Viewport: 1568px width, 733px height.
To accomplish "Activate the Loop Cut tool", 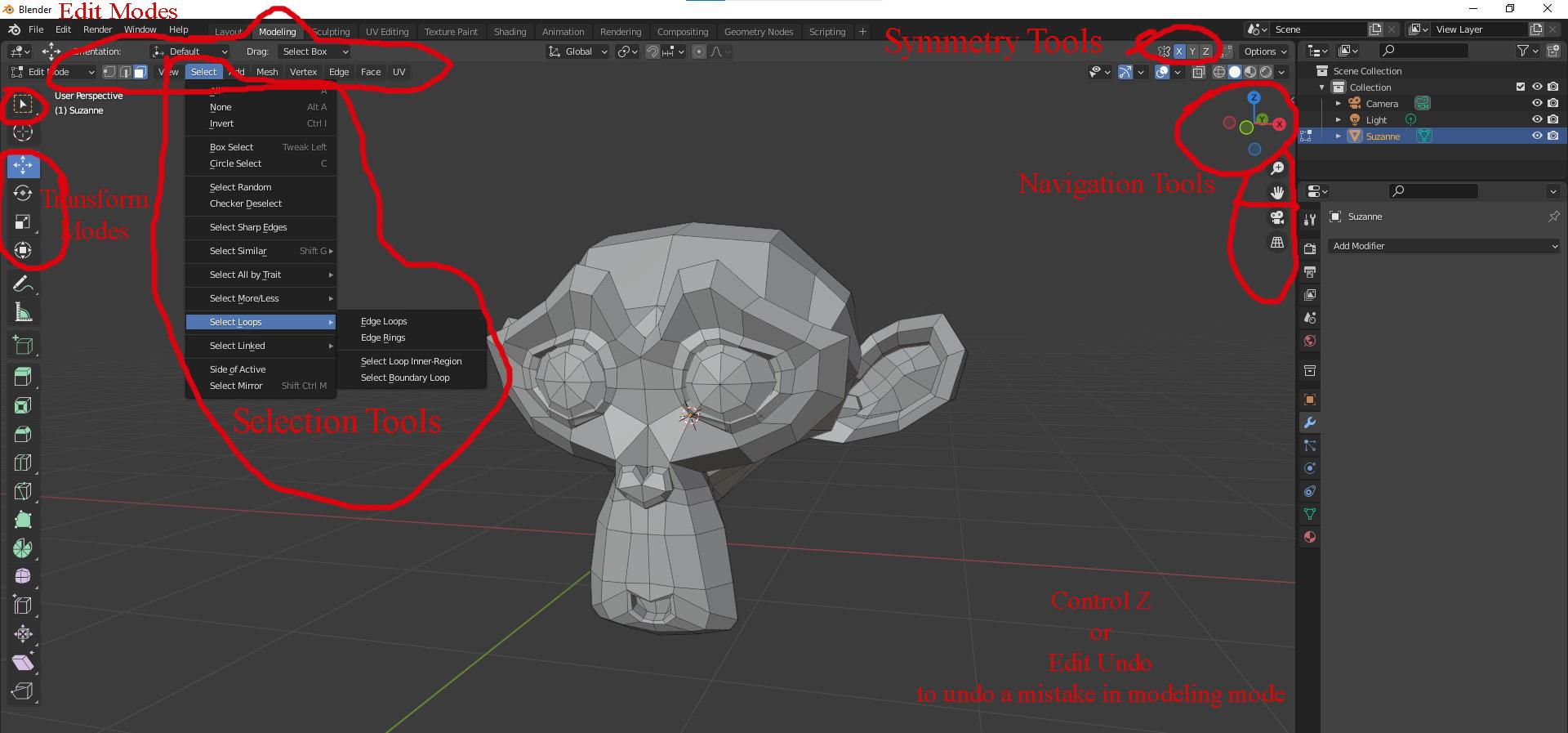I will coord(23,463).
